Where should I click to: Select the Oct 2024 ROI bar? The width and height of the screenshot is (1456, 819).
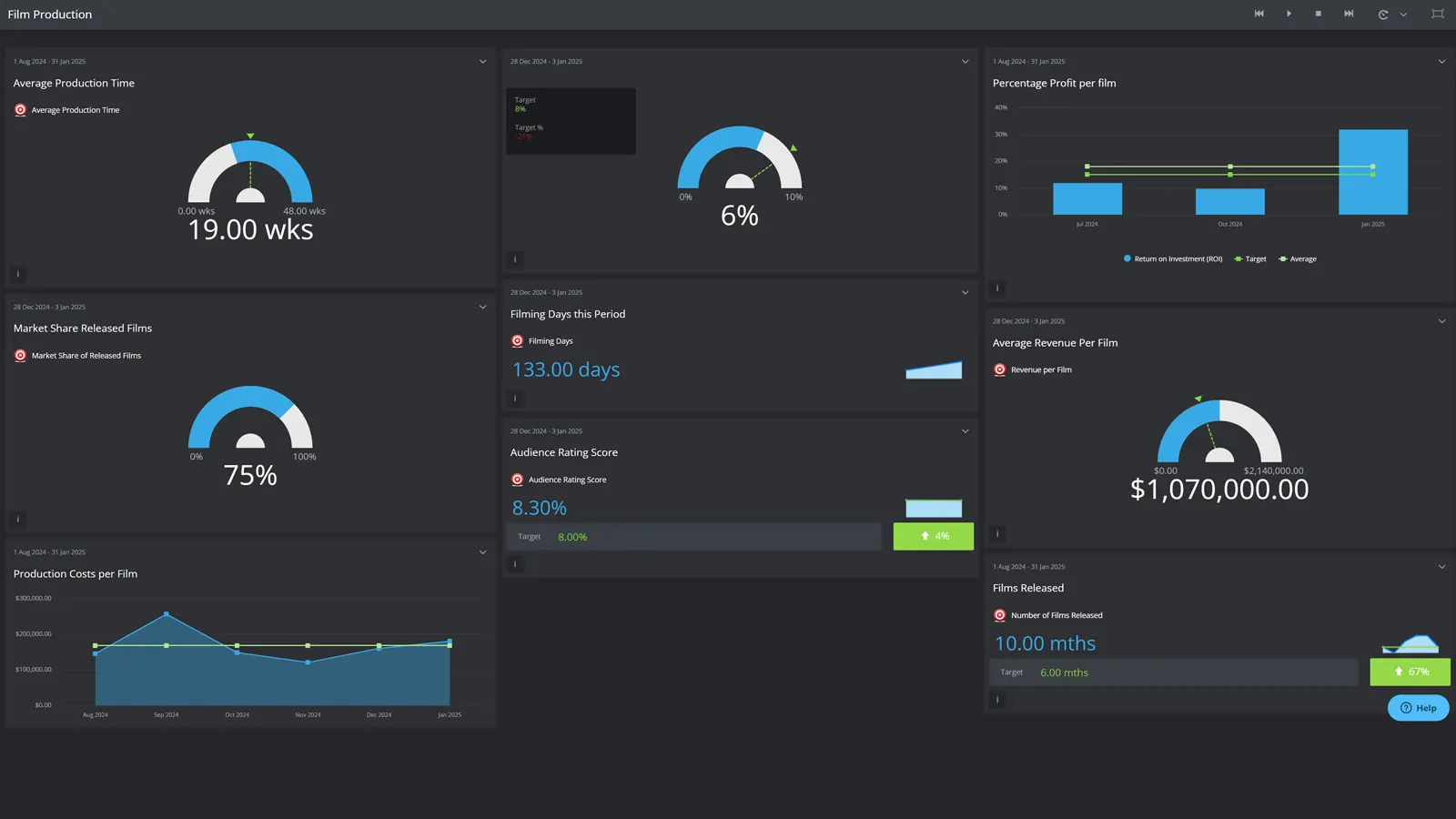(x=1230, y=201)
